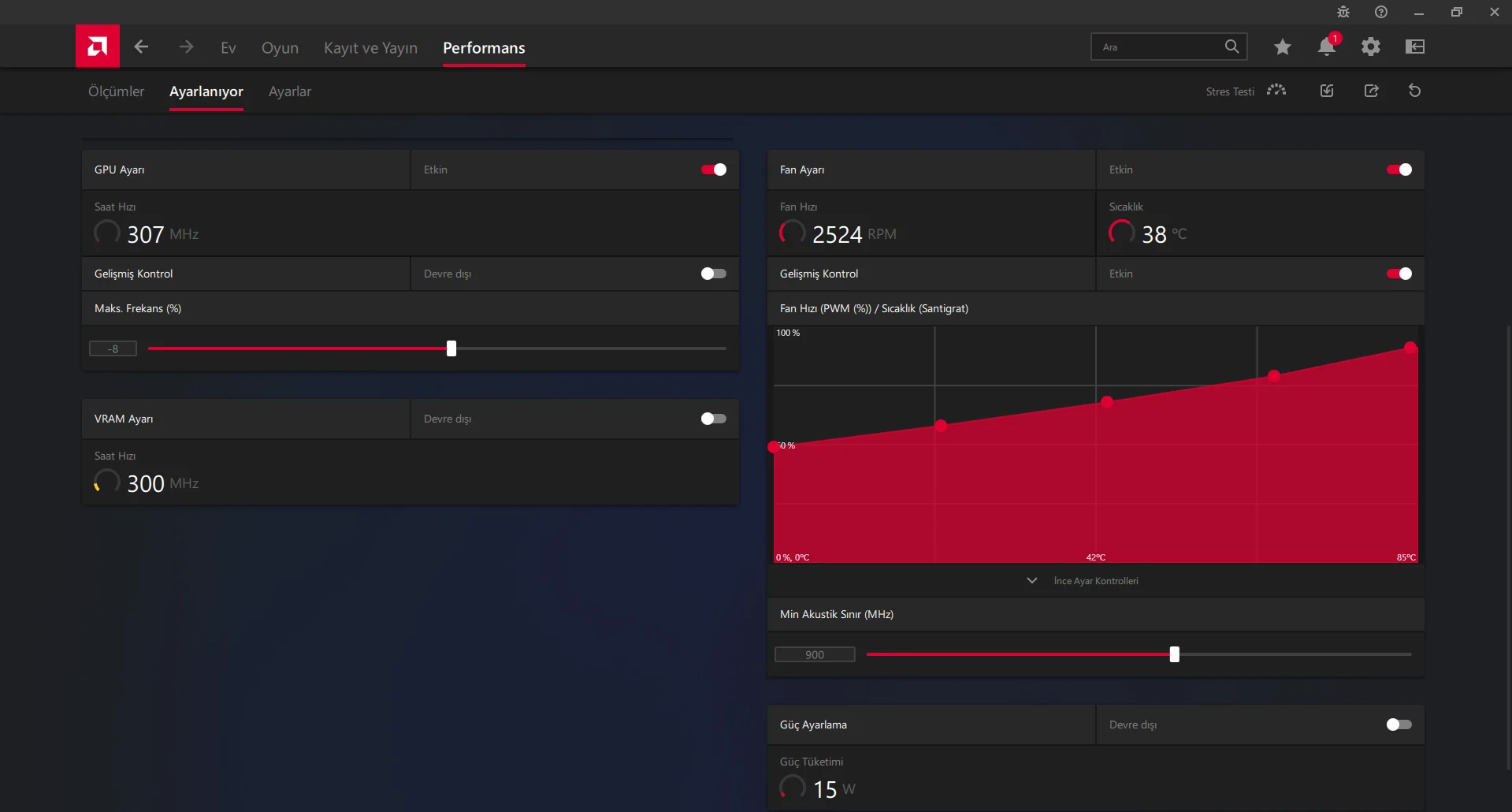The width and height of the screenshot is (1512, 812).
Task: Expand İnce Ayar Kontrolleri chevron
Action: pos(1032,581)
